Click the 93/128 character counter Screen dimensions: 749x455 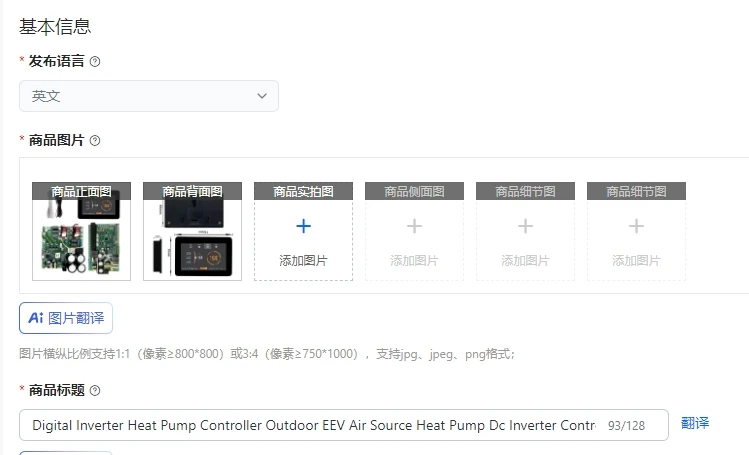coord(626,425)
